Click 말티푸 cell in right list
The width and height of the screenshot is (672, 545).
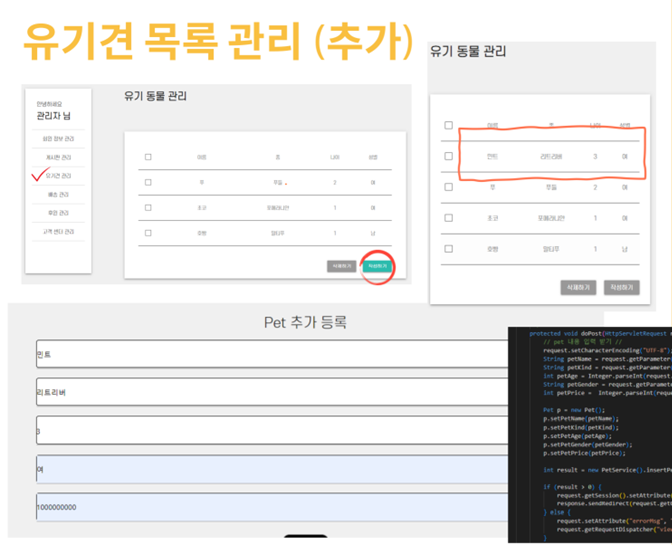tap(551, 249)
